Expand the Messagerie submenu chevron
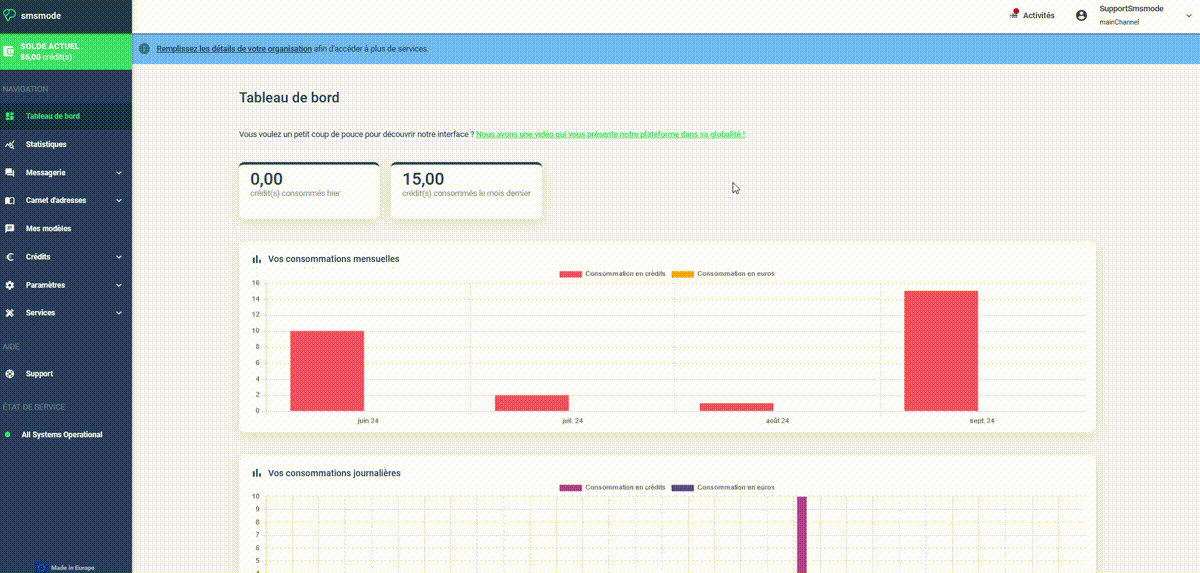 (119, 173)
